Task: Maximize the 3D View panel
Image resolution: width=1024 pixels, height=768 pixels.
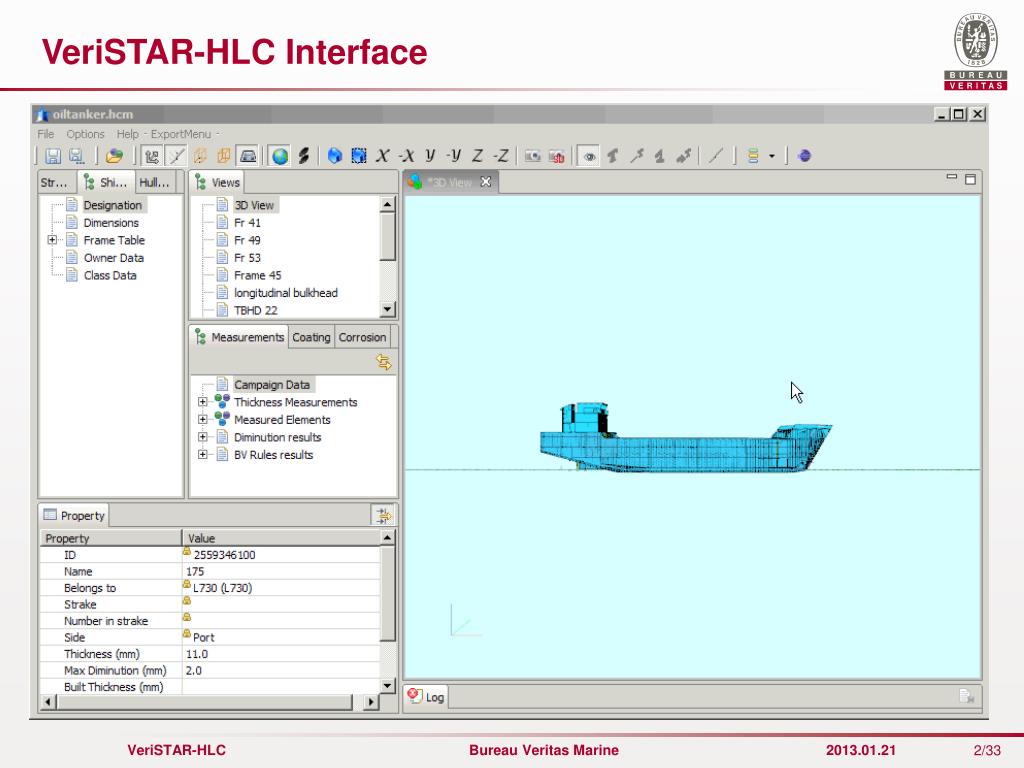Action: [970, 179]
